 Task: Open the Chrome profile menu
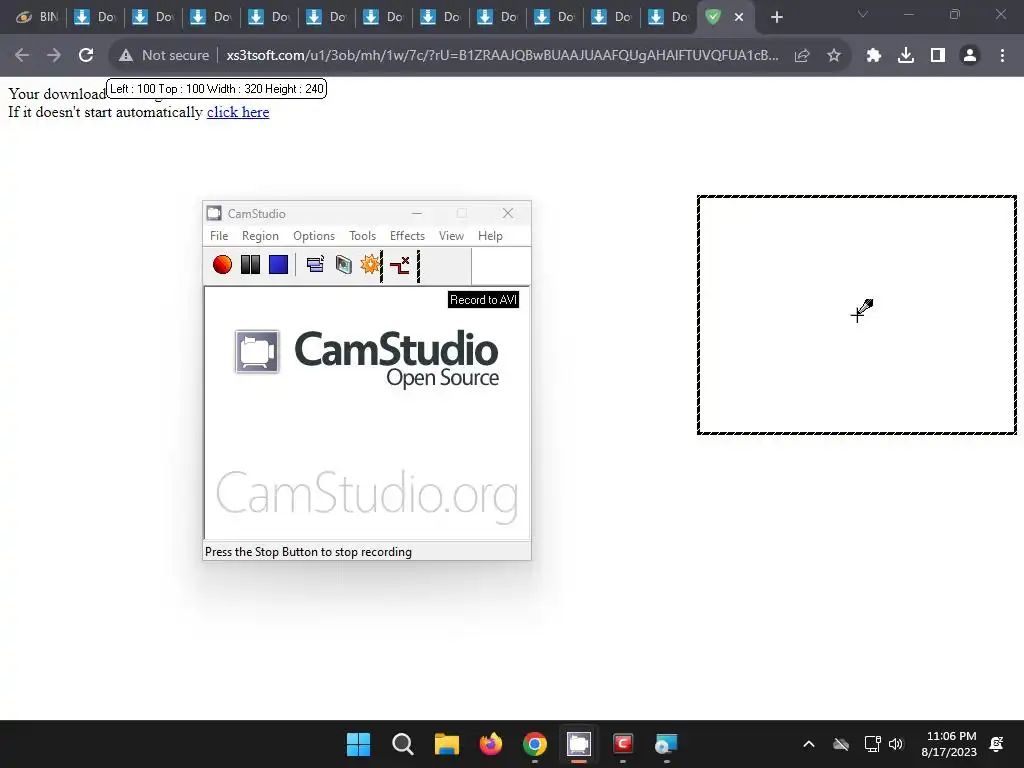click(970, 56)
